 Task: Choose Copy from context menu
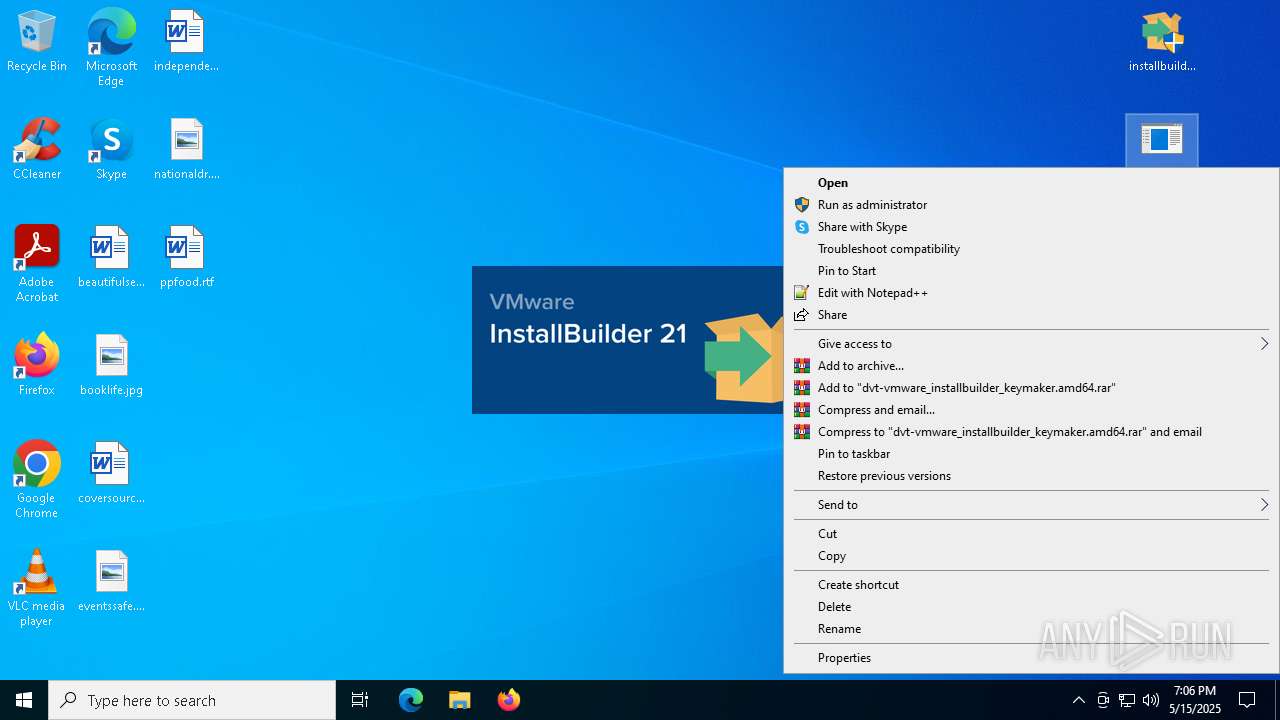click(x=1031, y=556)
